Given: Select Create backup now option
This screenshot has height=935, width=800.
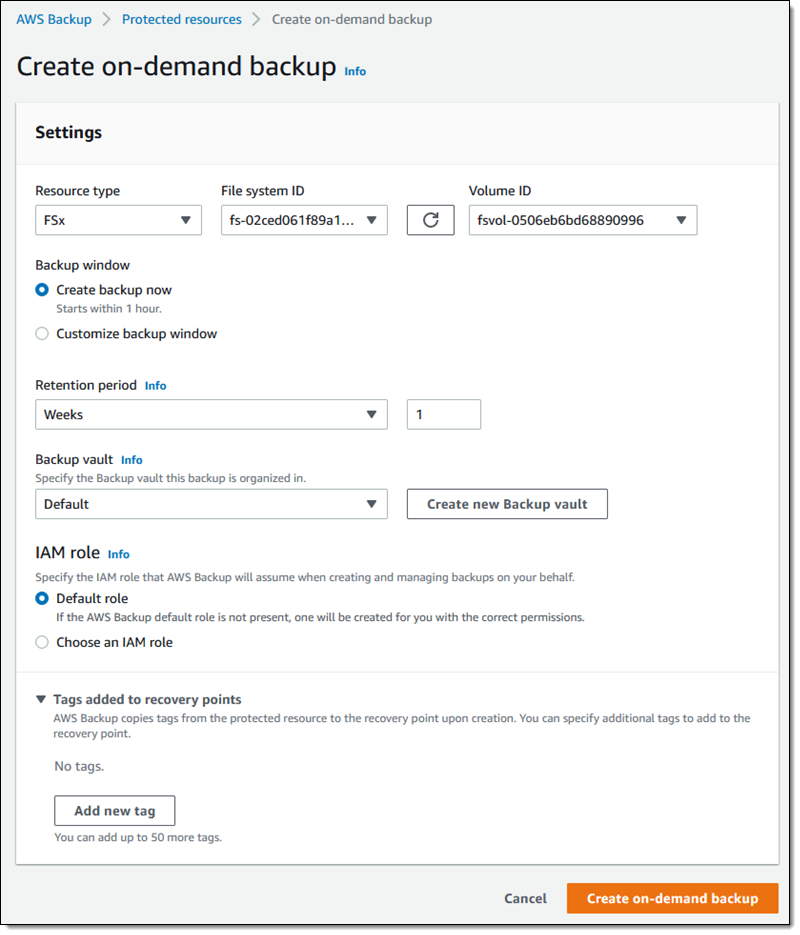Looking at the screenshot, I should point(42,290).
